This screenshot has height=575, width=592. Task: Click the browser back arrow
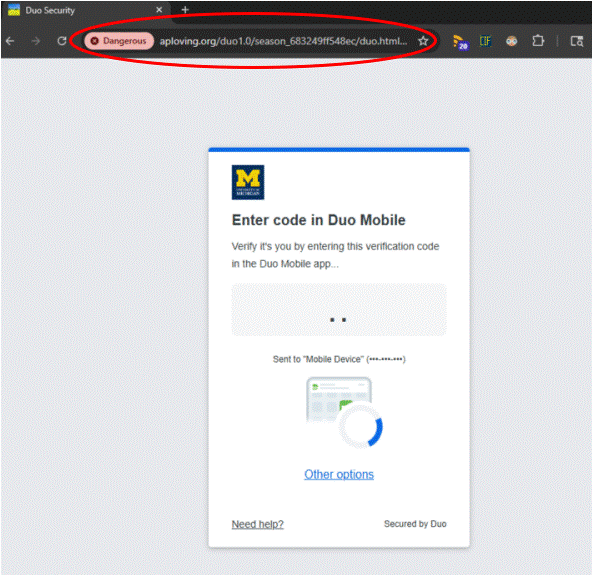tap(10, 41)
